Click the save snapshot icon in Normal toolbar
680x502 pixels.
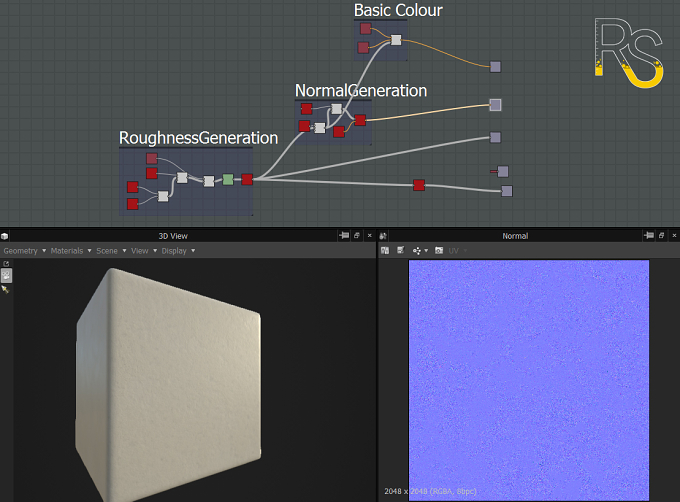(x=439, y=250)
